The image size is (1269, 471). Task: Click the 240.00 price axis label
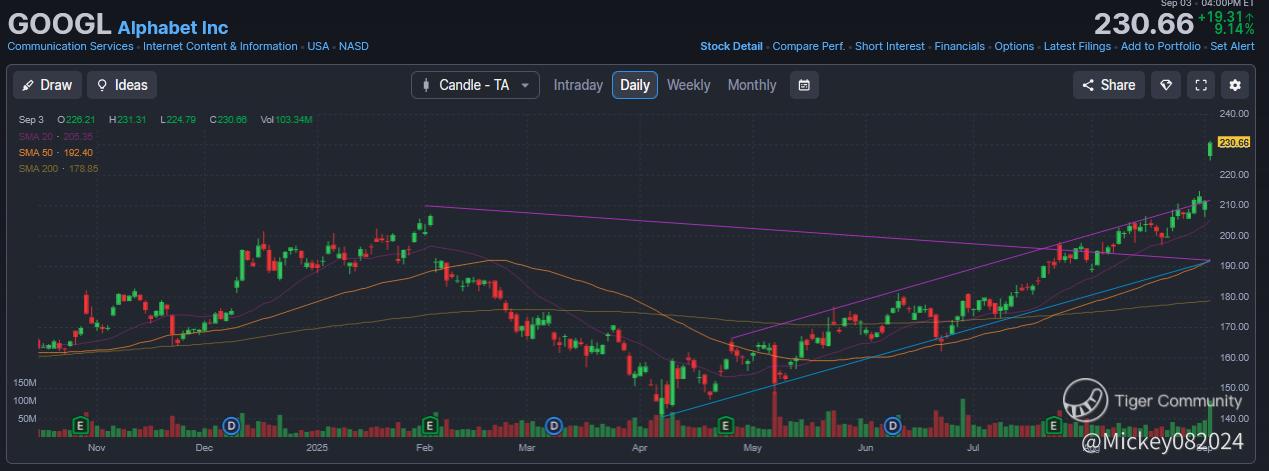(x=1235, y=113)
